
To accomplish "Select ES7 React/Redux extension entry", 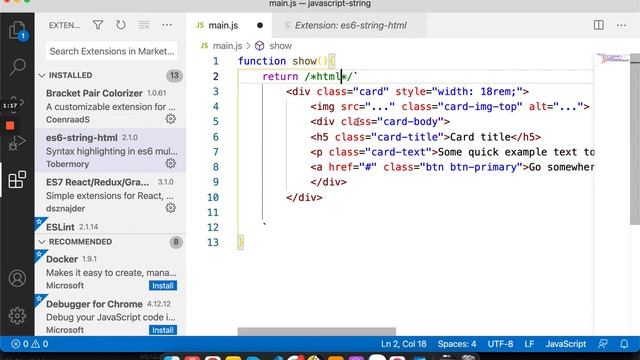I will (110, 195).
